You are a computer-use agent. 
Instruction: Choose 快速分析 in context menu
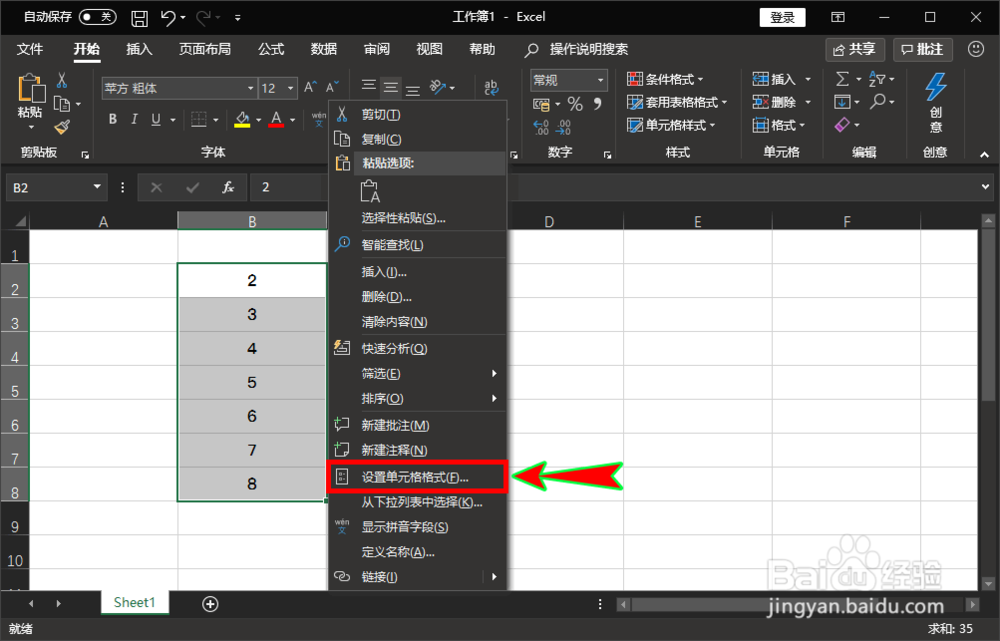click(x=418, y=349)
